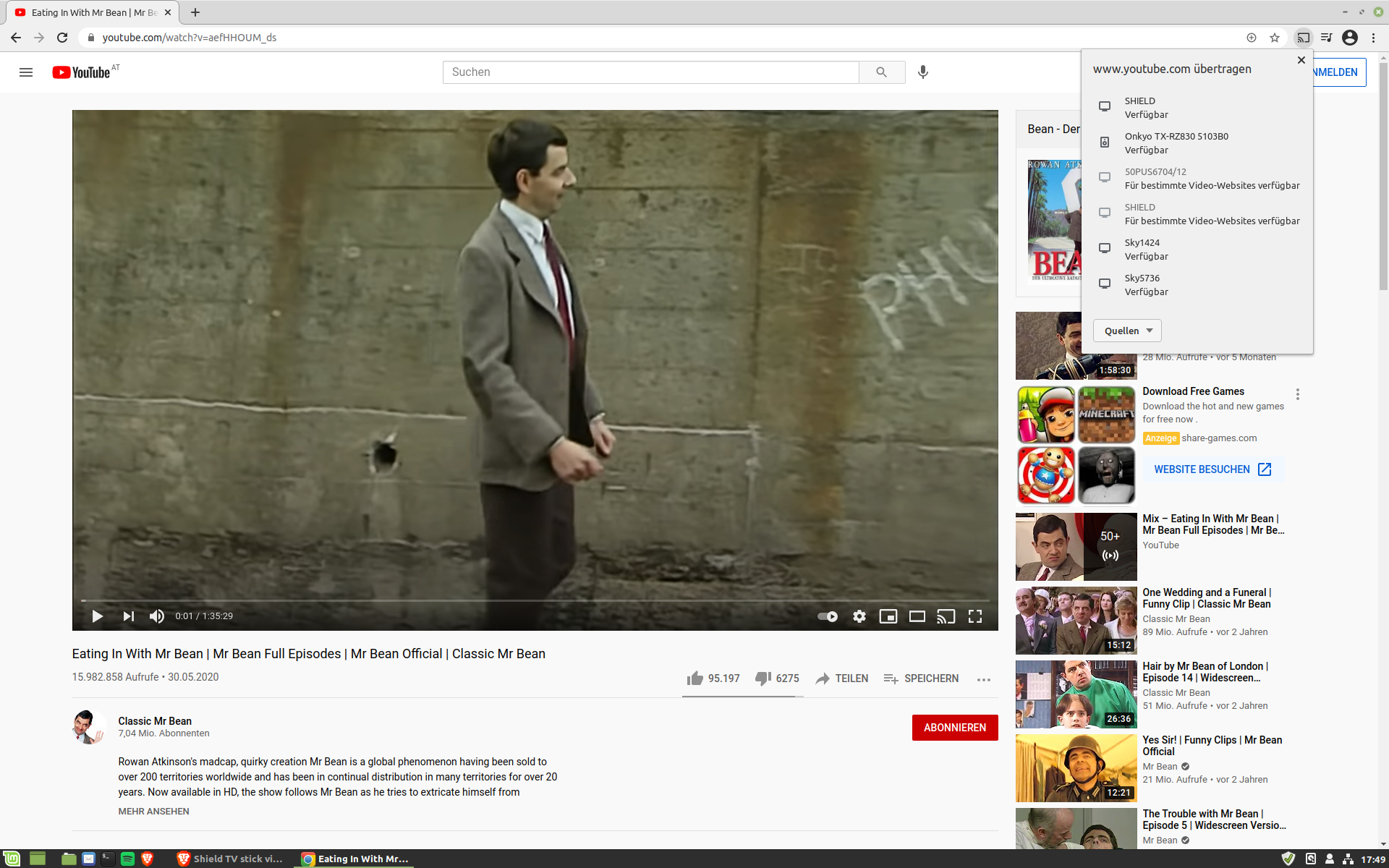Go back in browser history

[x=16, y=38]
